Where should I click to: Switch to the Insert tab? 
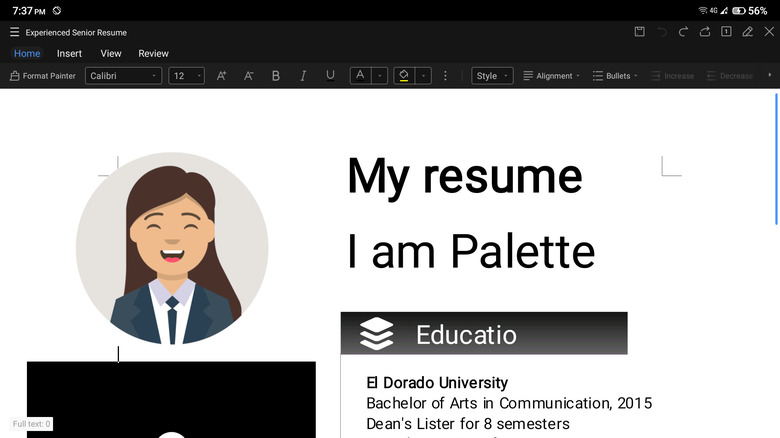[69, 53]
